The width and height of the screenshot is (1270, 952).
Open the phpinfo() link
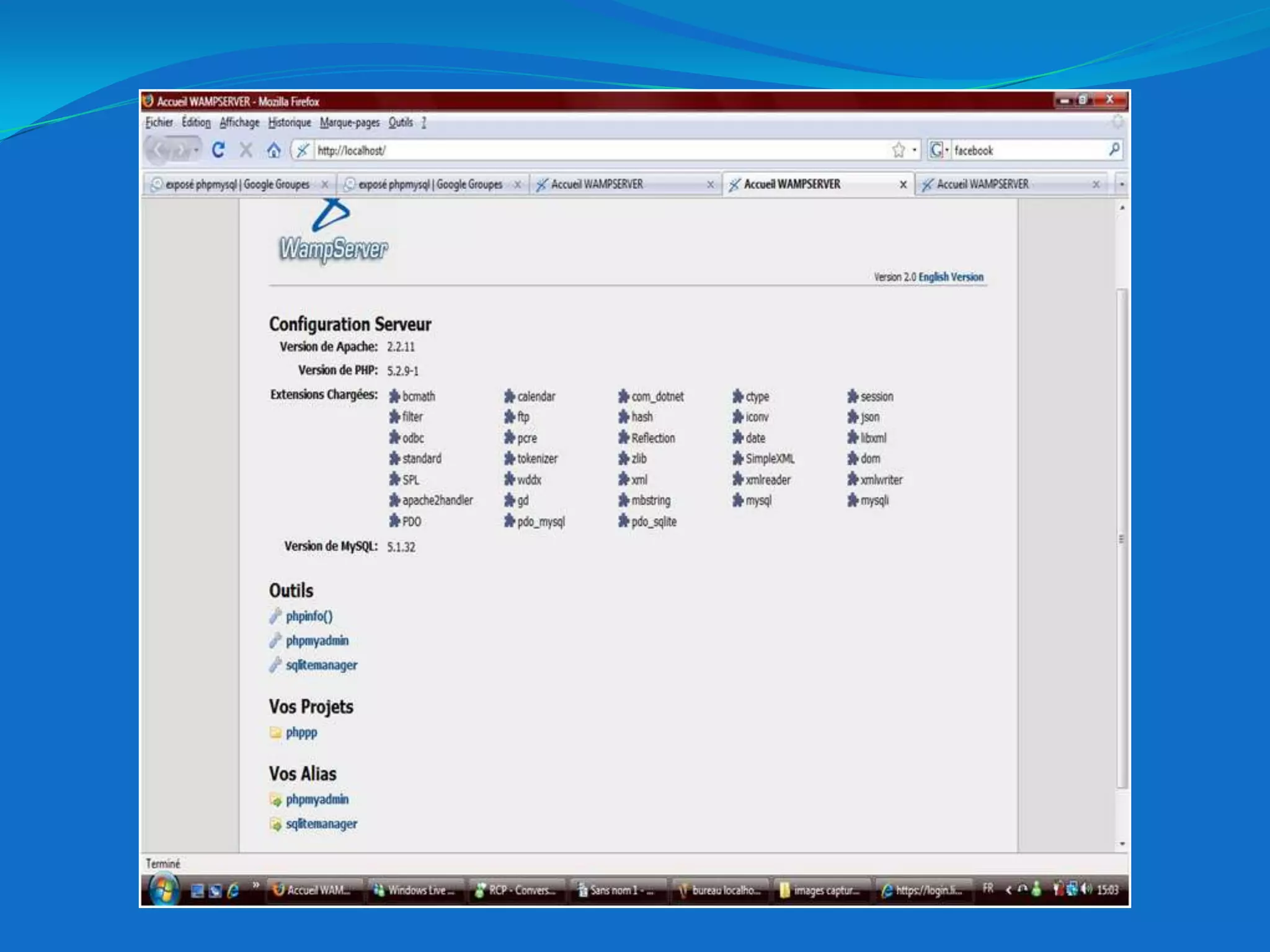tap(309, 616)
